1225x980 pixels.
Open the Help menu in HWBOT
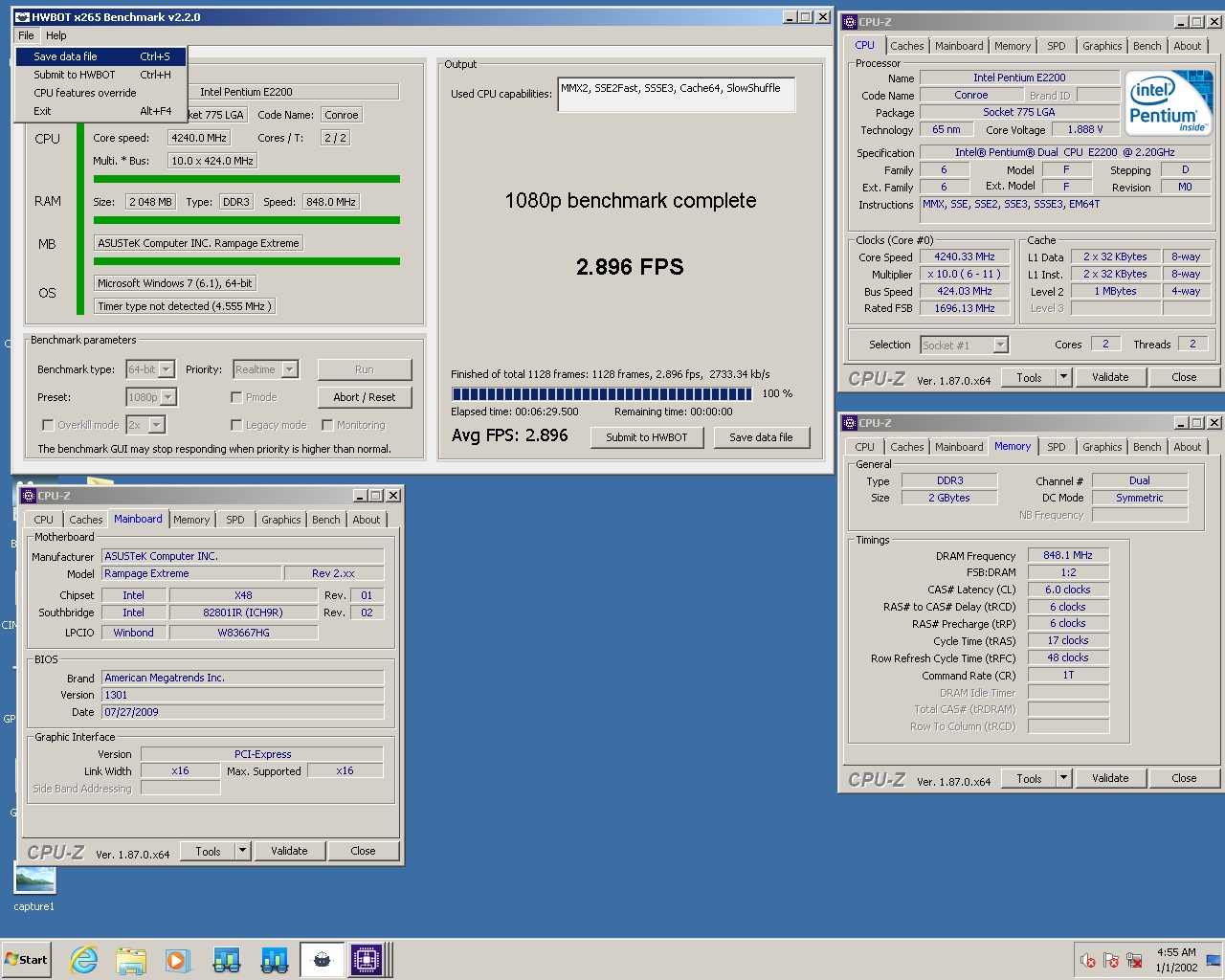56,35
